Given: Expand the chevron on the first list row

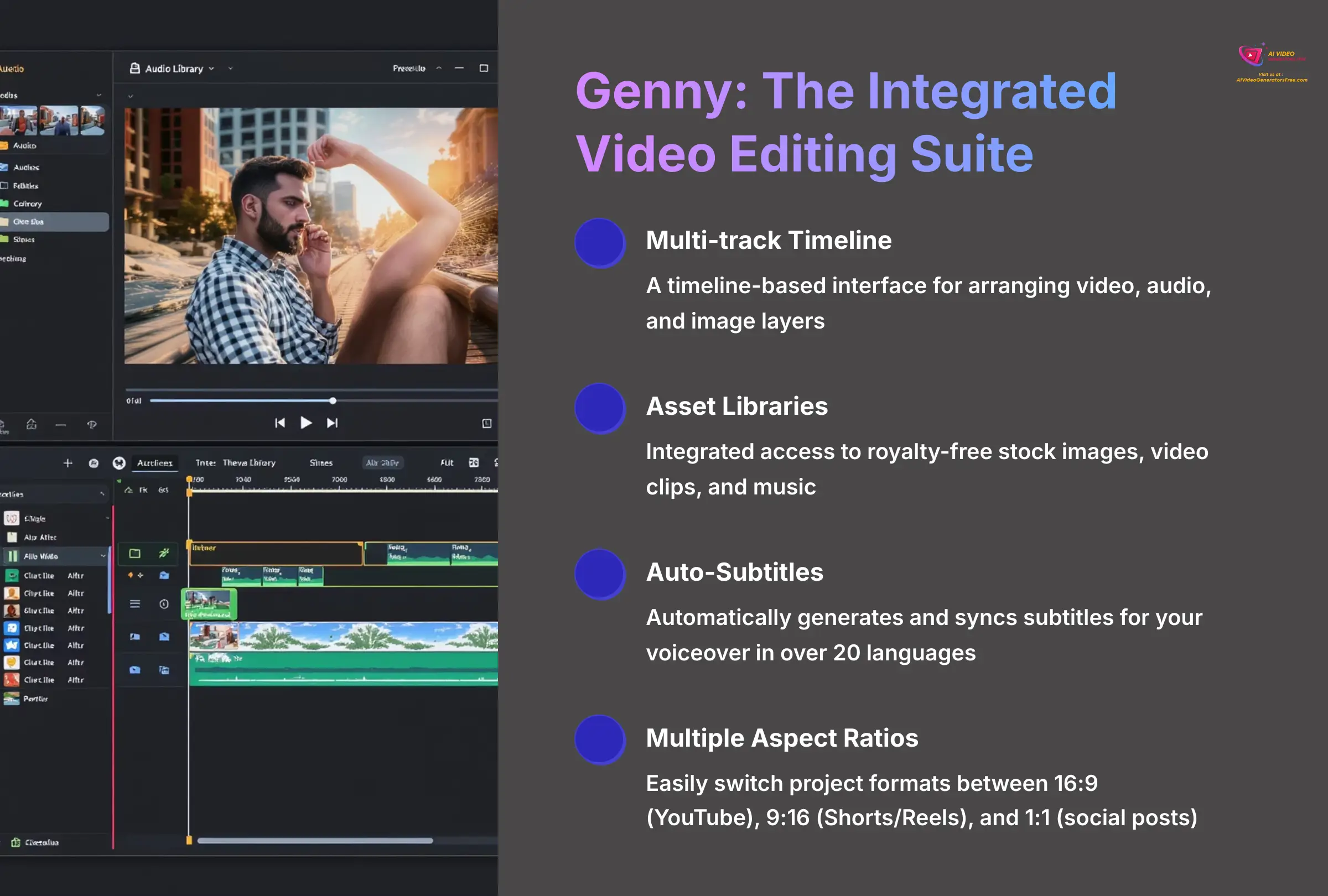Looking at the screenshot, I should tap(107, 519).
